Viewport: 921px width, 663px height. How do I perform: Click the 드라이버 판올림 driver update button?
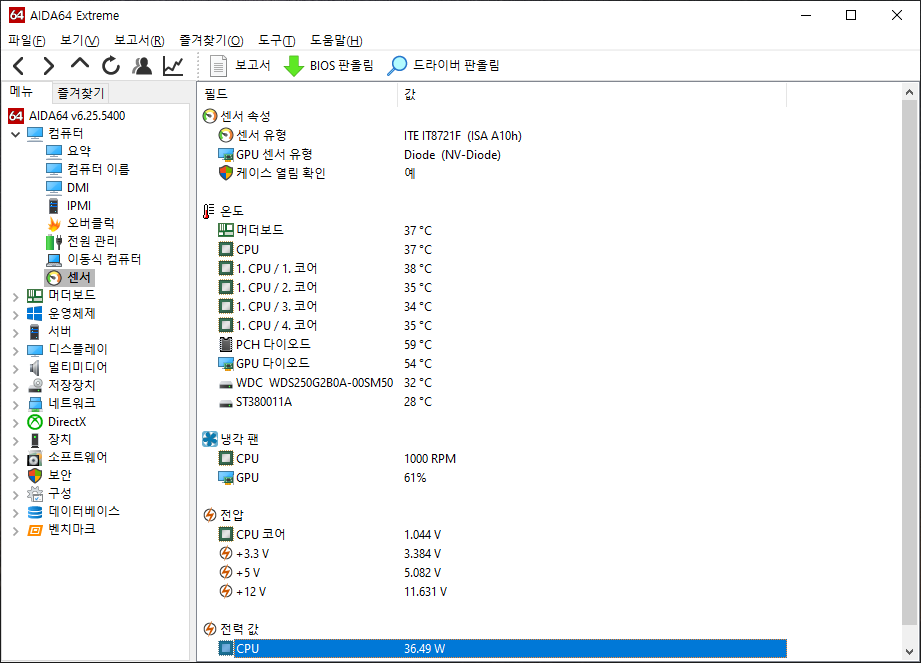pos(443,65)
